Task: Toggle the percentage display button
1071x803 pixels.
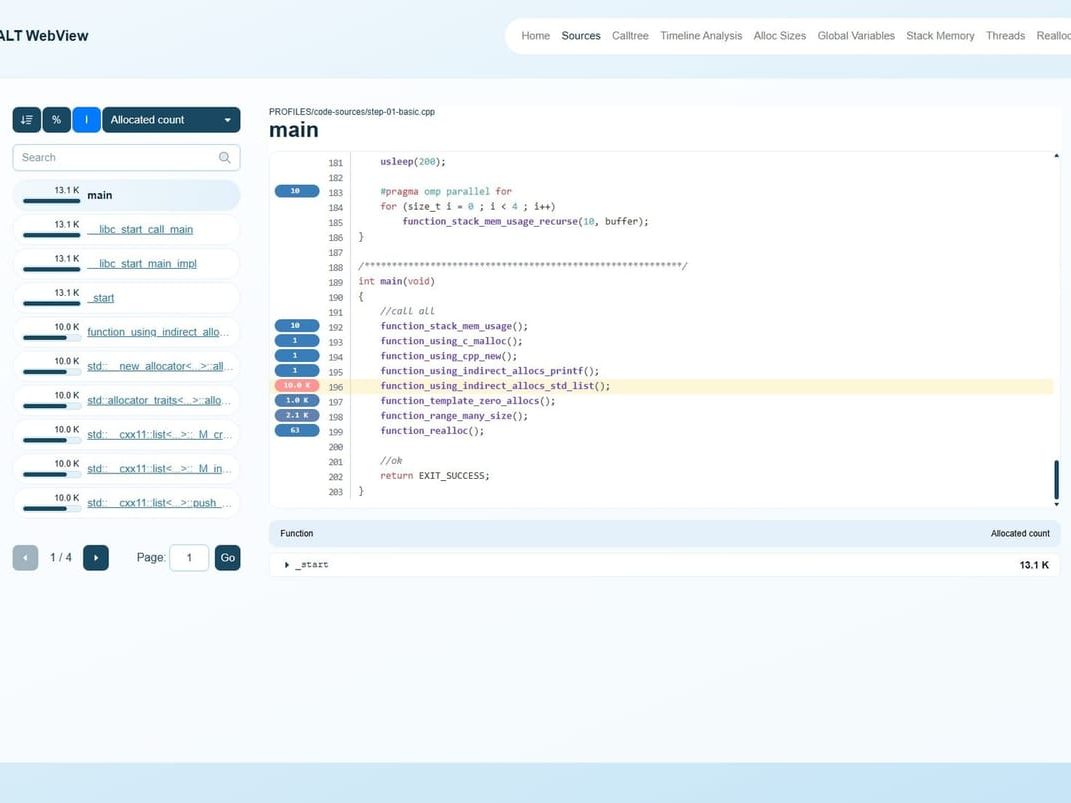Action: click(56, 119)
